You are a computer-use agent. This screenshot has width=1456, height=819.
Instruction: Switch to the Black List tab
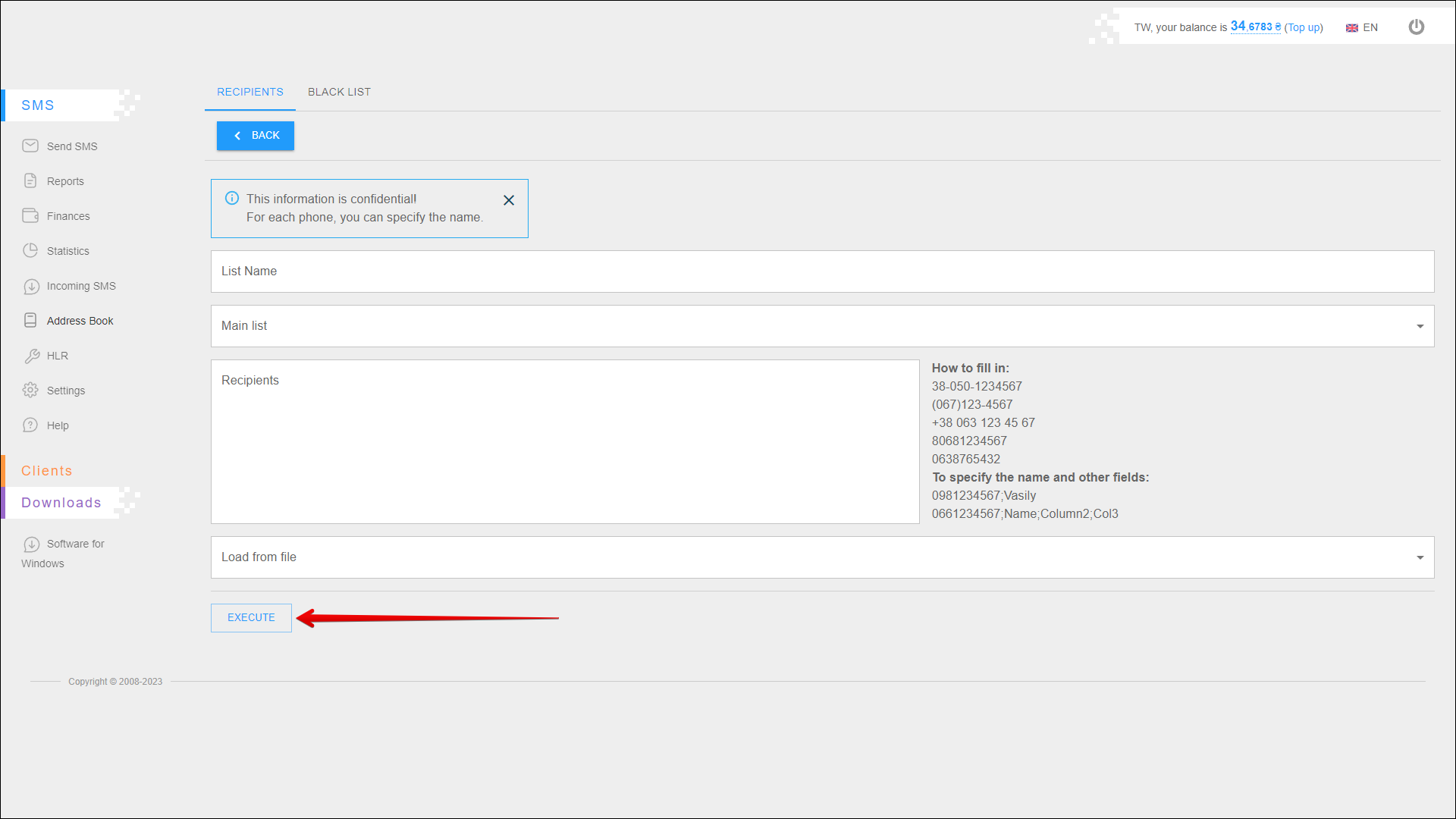(x=339, y=92)
